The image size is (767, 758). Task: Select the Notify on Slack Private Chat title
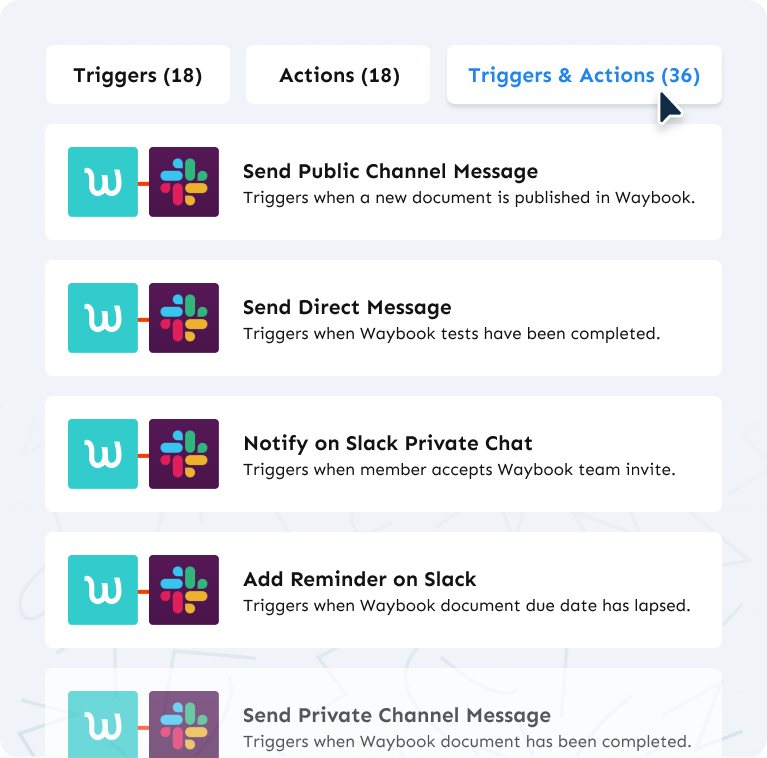click(388, 444)
